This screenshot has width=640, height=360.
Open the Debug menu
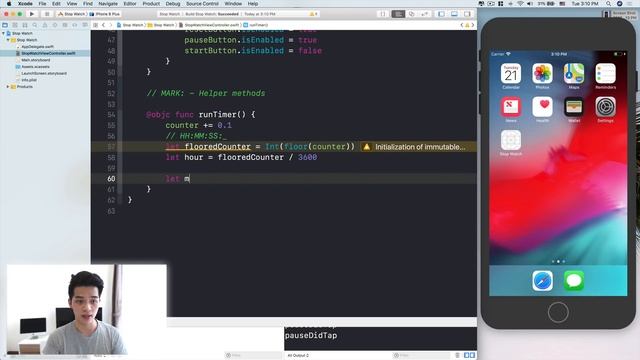point(173,4)
